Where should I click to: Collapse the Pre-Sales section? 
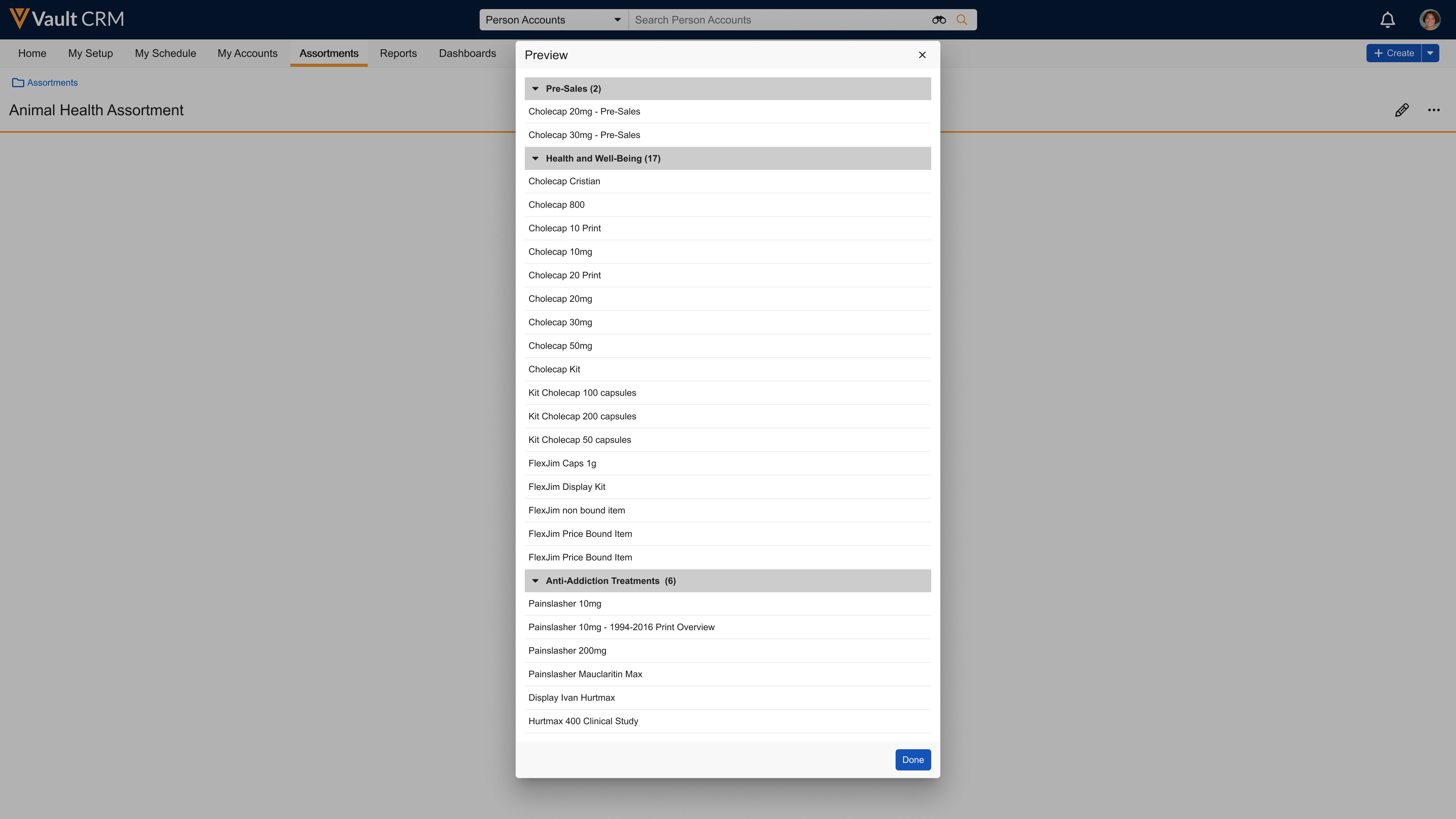(x=535, y=89)
